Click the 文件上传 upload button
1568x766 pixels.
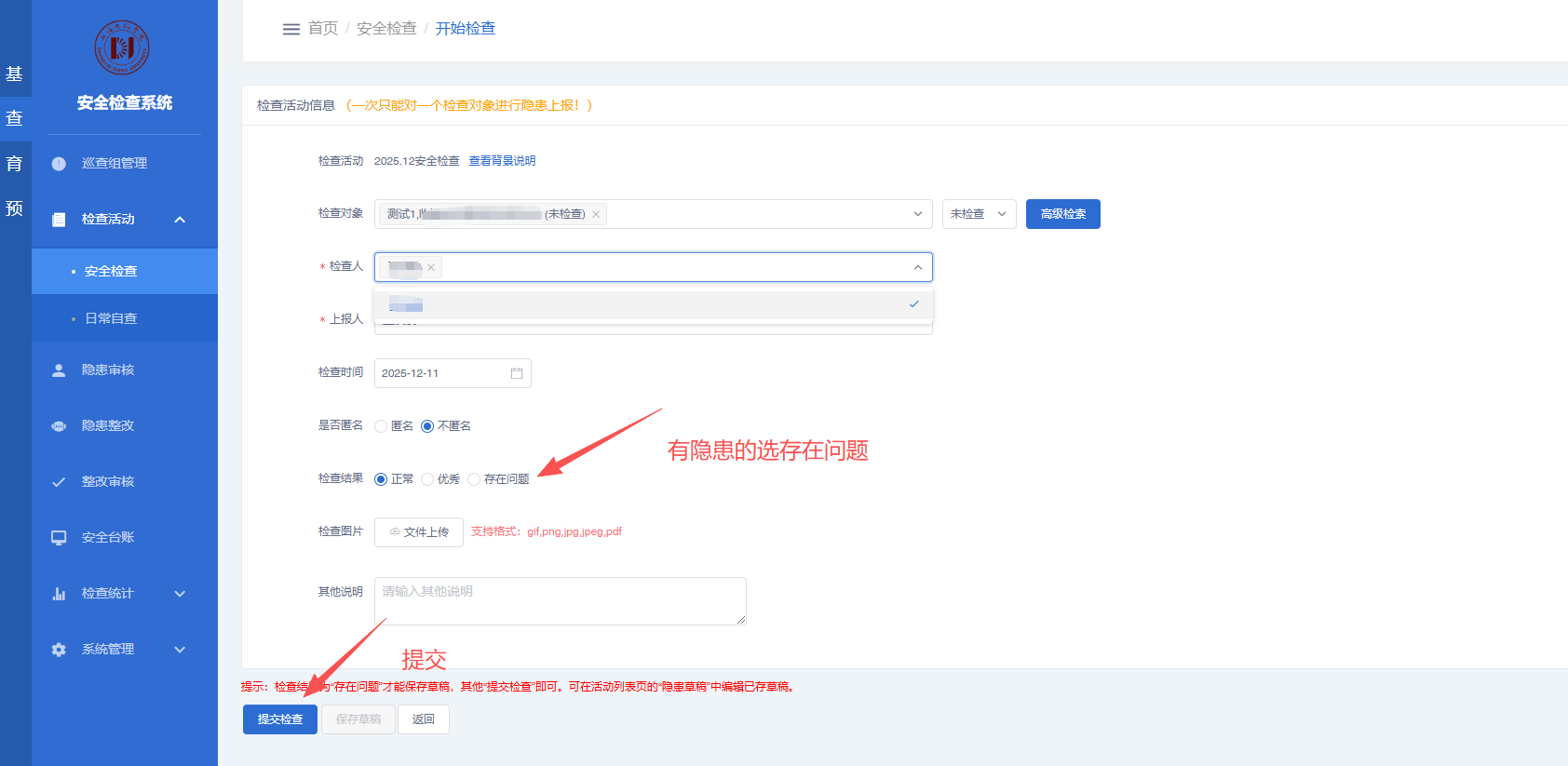(419, 532)
